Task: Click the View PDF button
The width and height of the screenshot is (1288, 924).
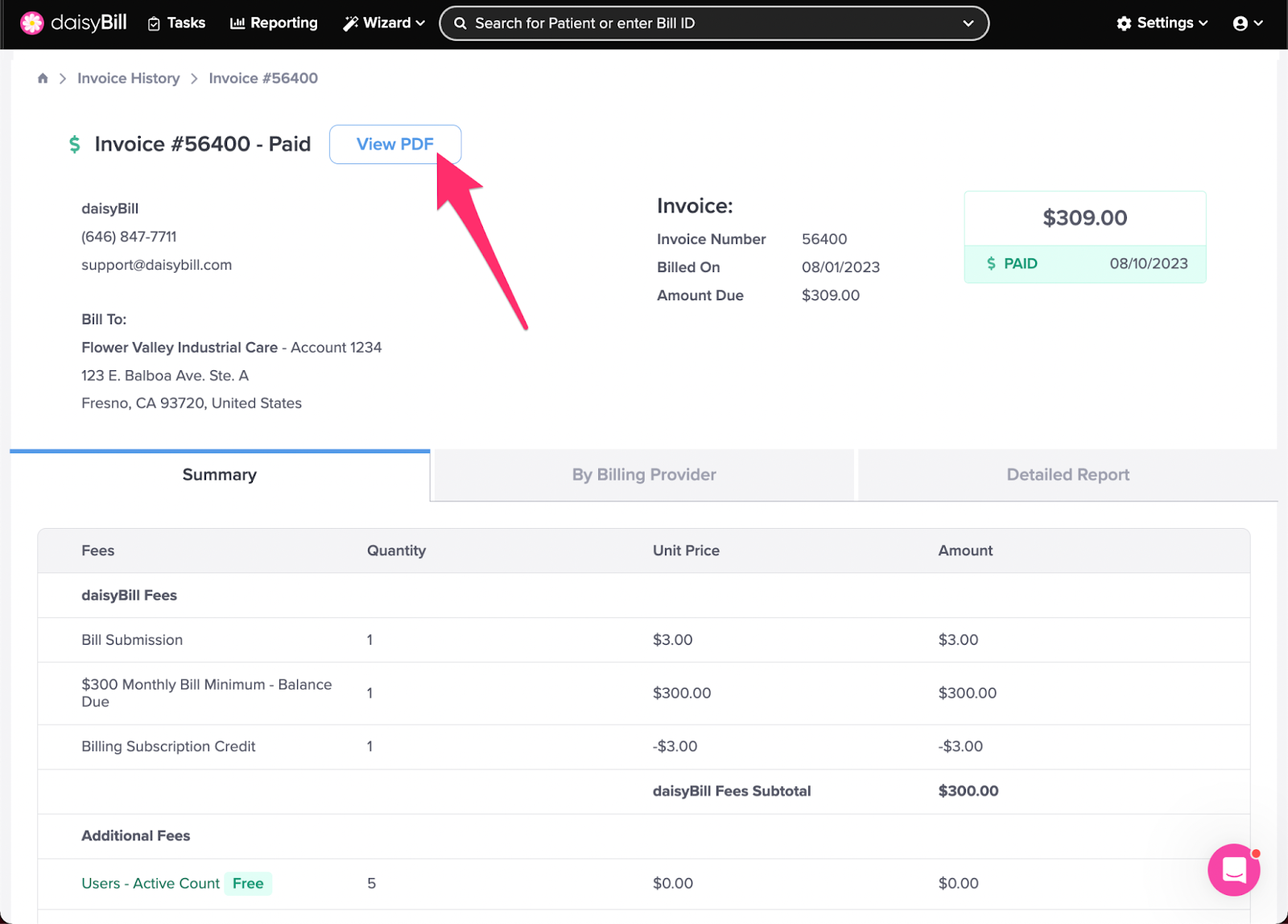Action: tap(395, 144)
